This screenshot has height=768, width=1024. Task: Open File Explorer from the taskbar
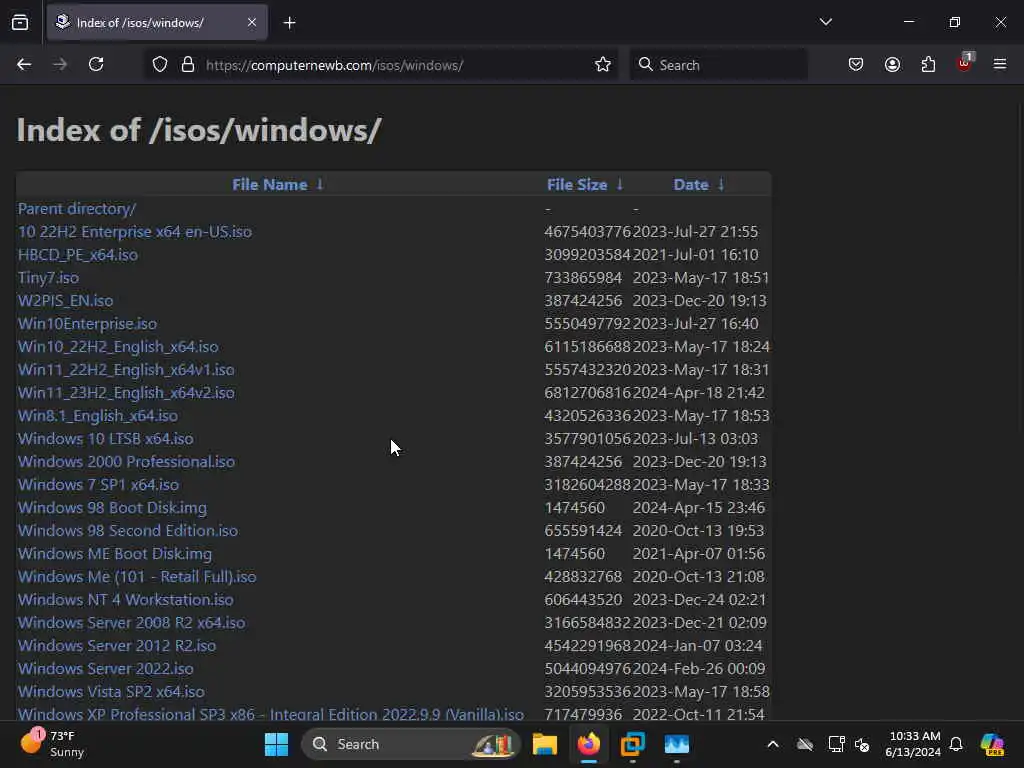(x=545, y=744)
